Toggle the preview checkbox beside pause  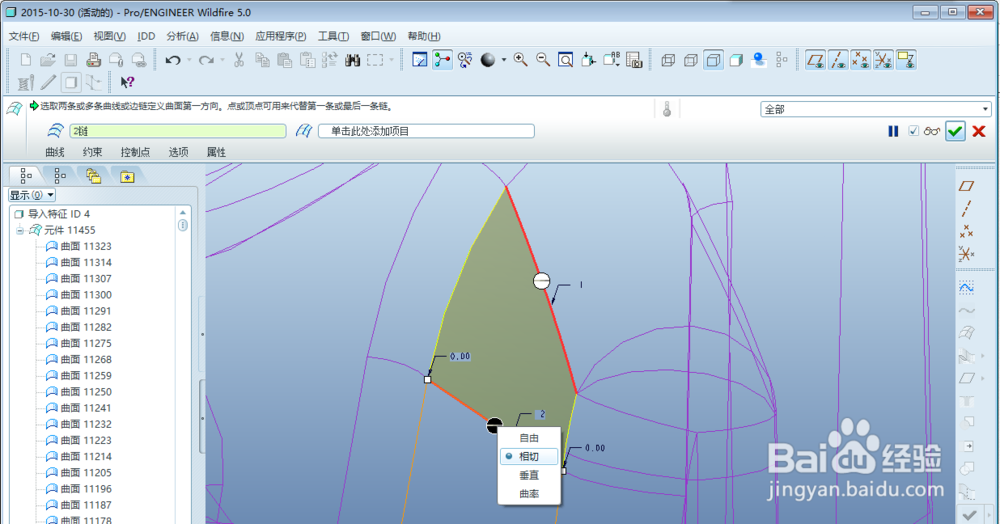pos(913,131)
